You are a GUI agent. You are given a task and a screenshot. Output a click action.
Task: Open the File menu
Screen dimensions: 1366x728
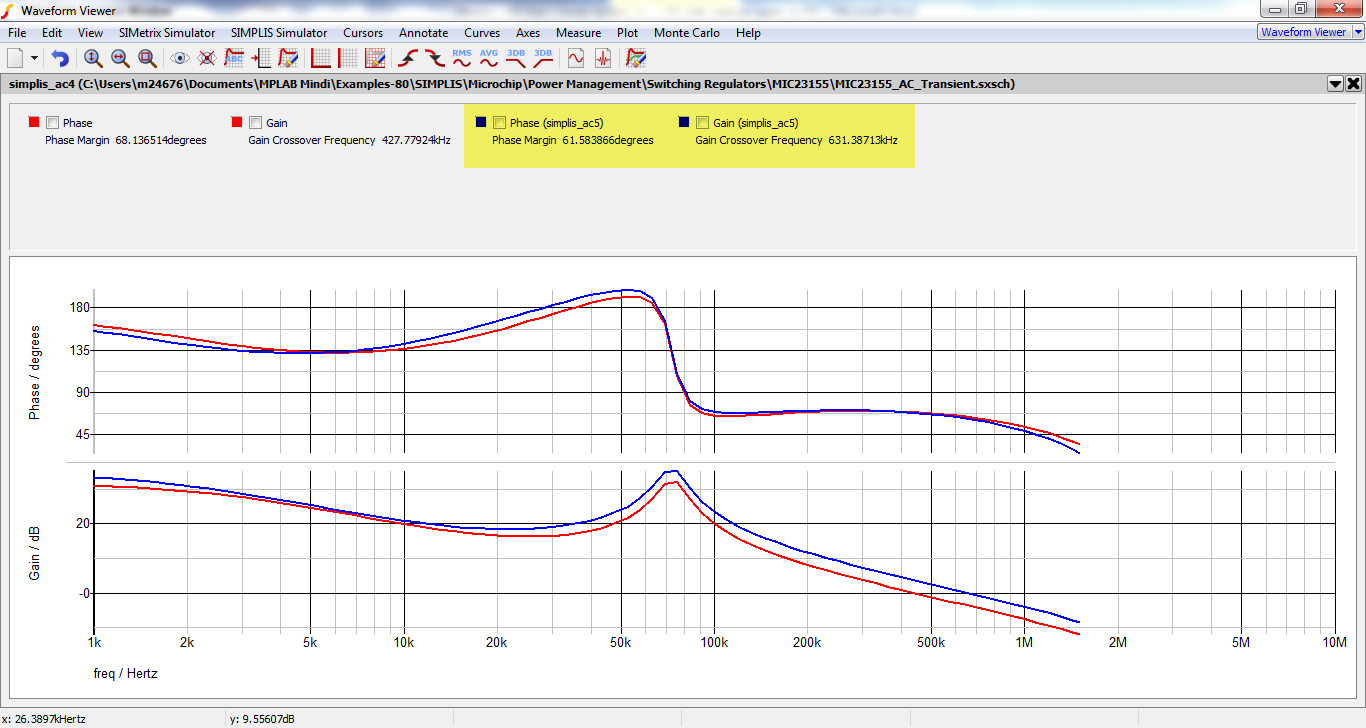(17, 33)
